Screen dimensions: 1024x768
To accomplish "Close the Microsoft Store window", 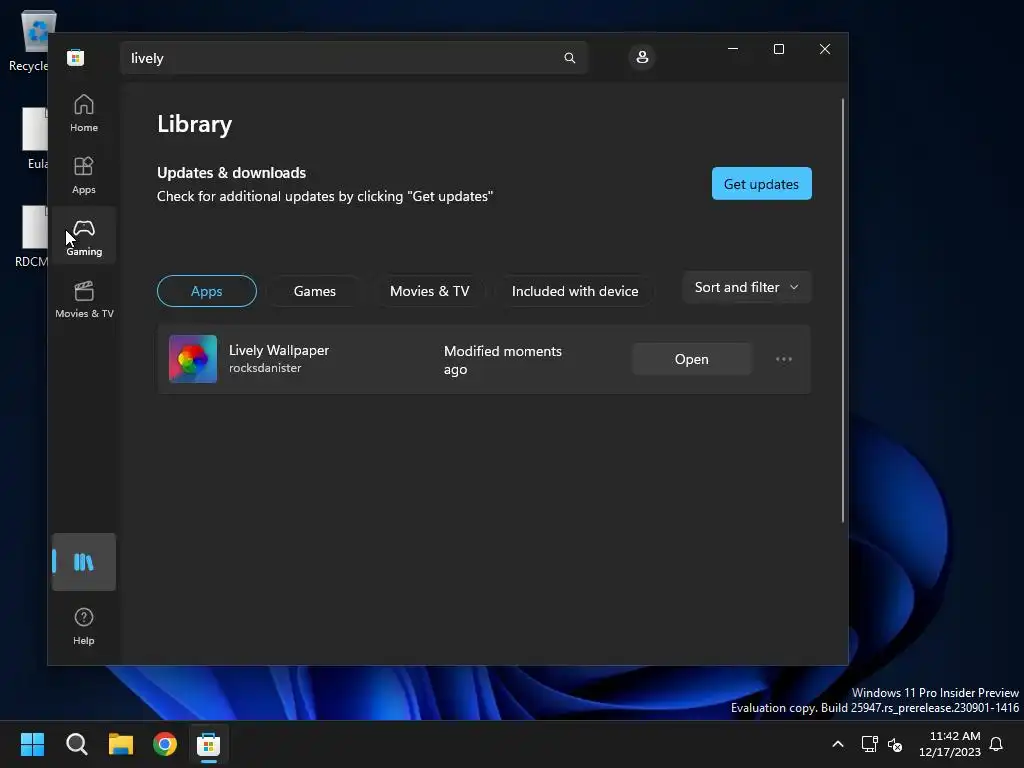I will [x=825, y=49].
